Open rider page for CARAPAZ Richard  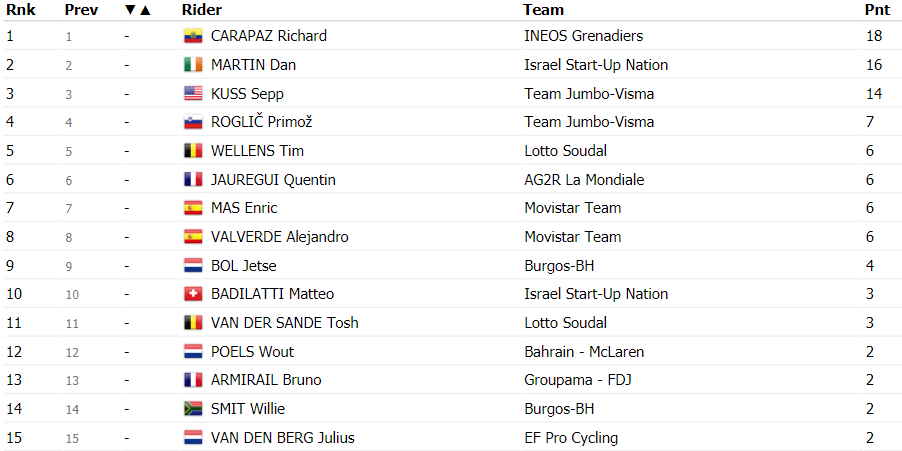click(269, 36)
